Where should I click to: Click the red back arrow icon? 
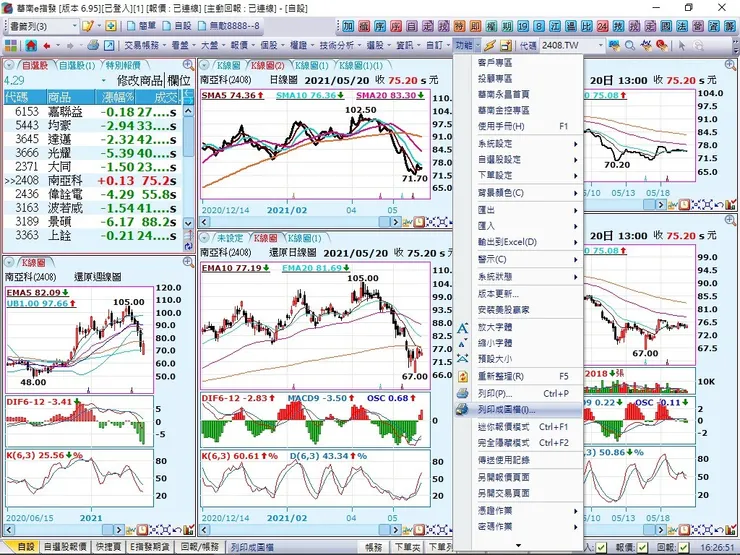coord(47,46)
